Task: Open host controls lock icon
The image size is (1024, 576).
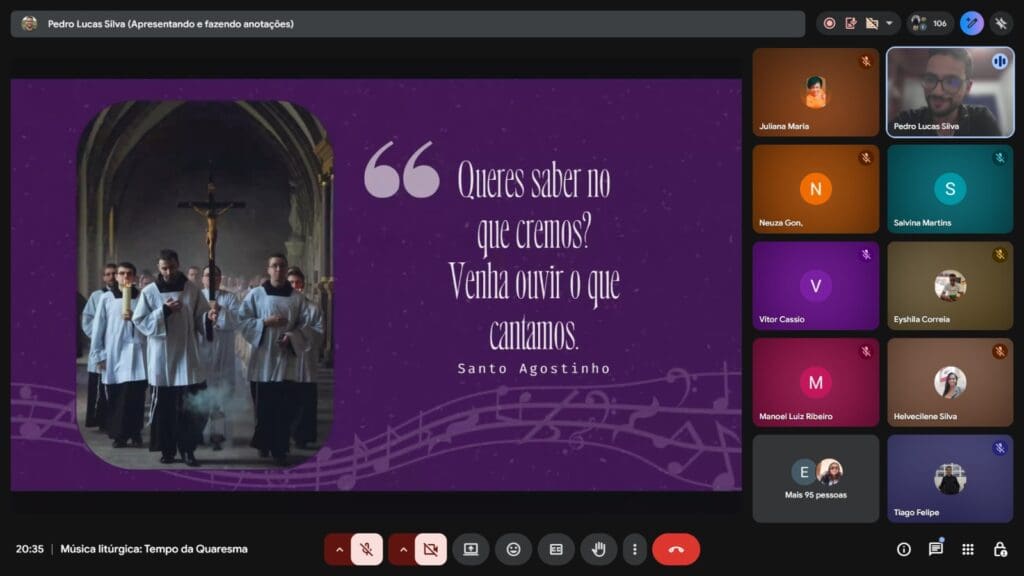Action: (x=999, y=549)
